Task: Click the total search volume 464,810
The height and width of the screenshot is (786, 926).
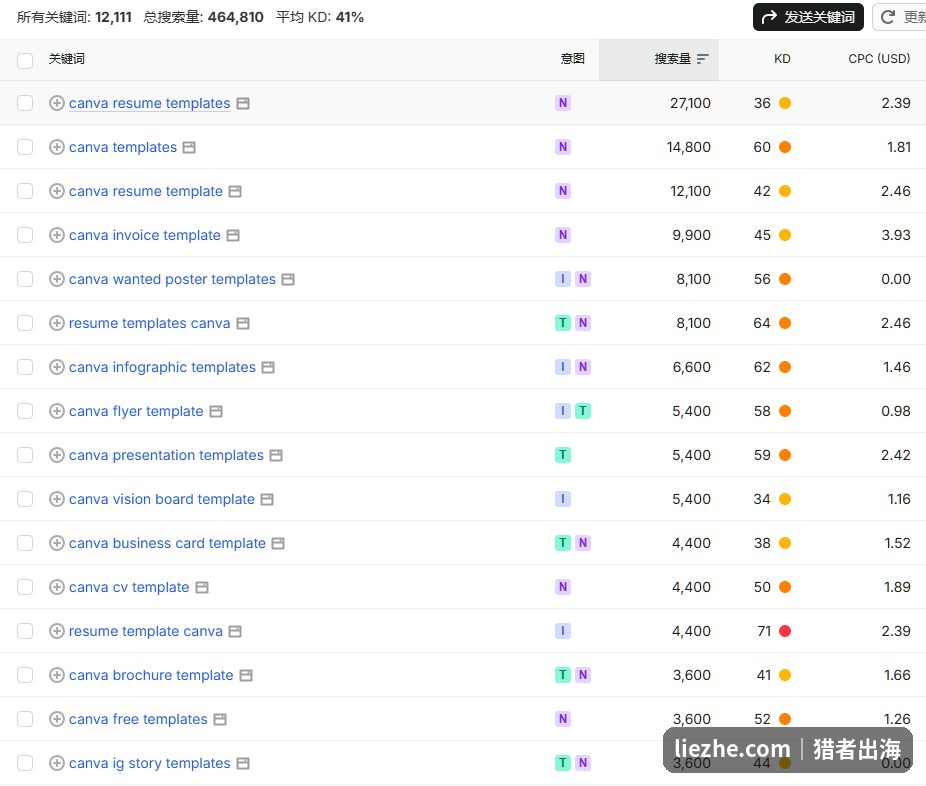Action: (x=236, y=17)
